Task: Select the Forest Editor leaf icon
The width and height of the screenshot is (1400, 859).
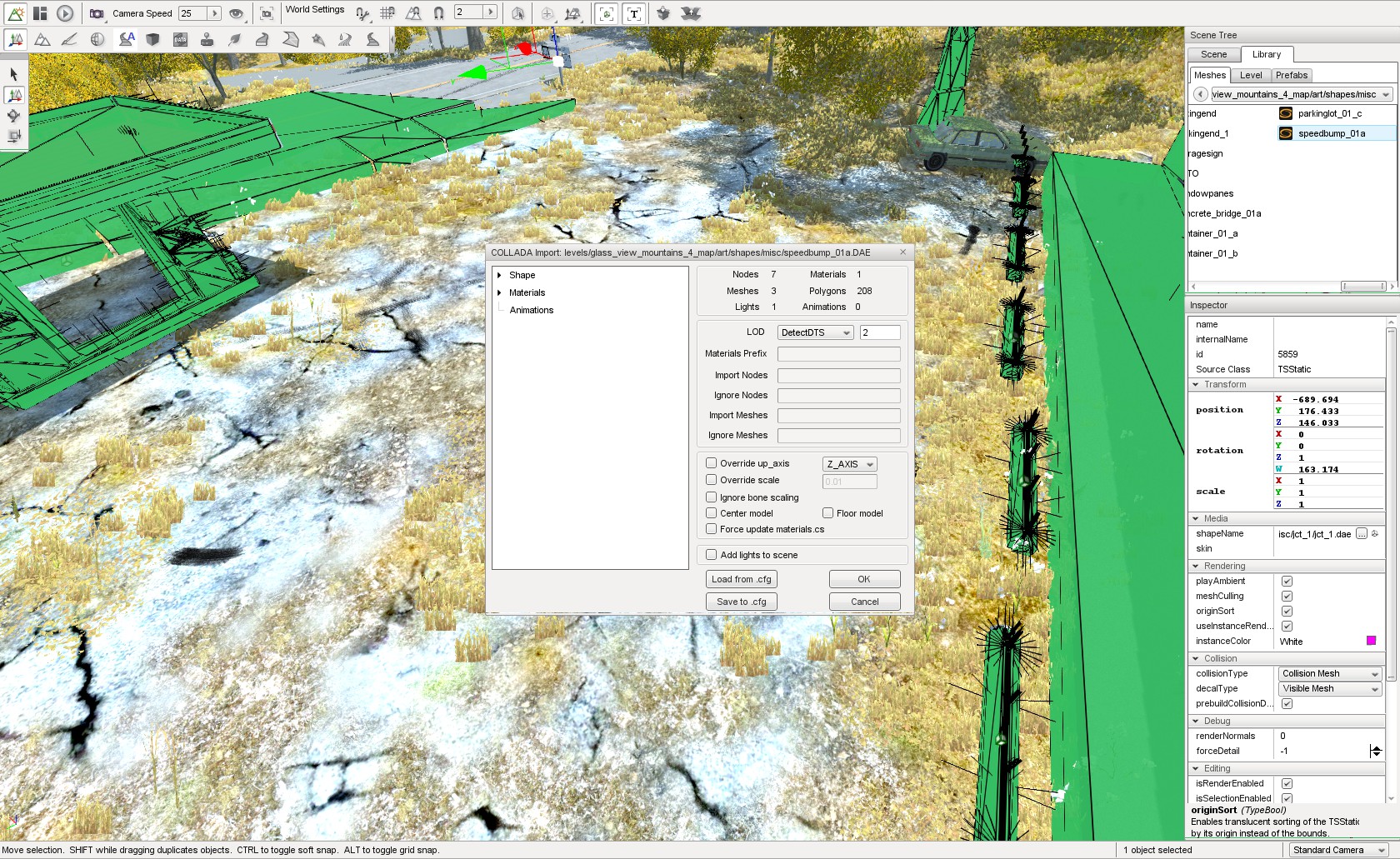Action: (x=235, y=39)
